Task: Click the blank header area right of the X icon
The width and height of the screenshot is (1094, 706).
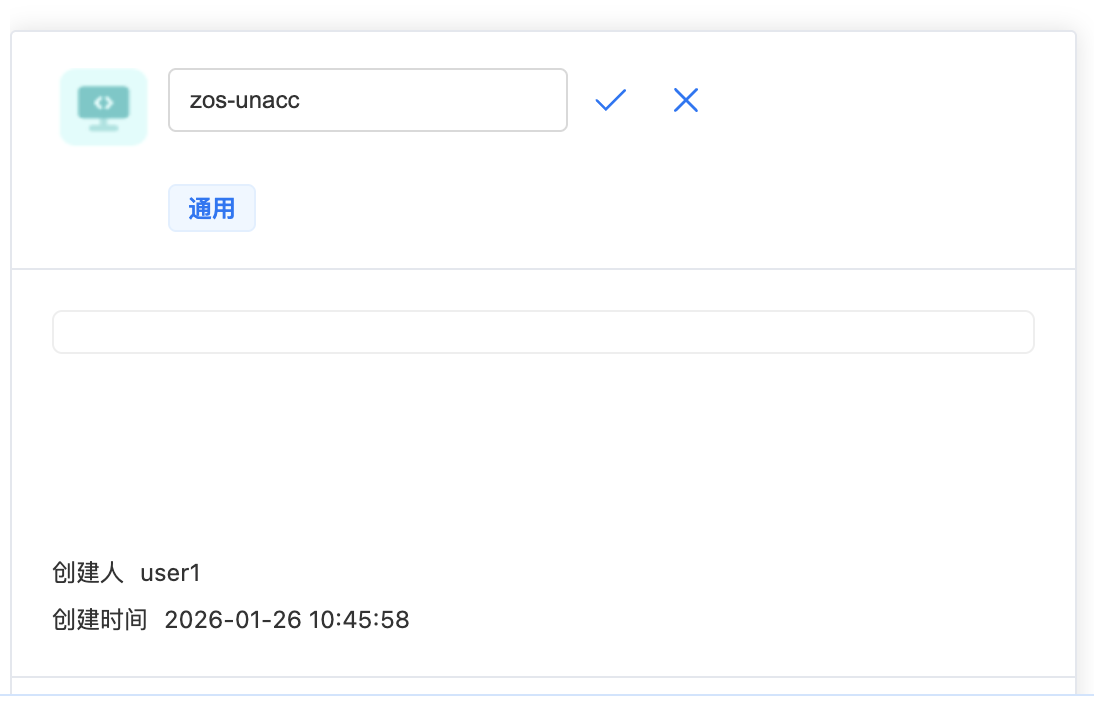Action: (880, 100)
